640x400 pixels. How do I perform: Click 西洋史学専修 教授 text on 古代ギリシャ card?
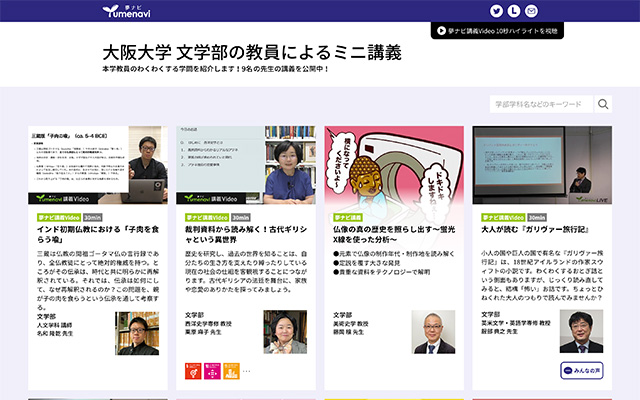coord(208,324)
